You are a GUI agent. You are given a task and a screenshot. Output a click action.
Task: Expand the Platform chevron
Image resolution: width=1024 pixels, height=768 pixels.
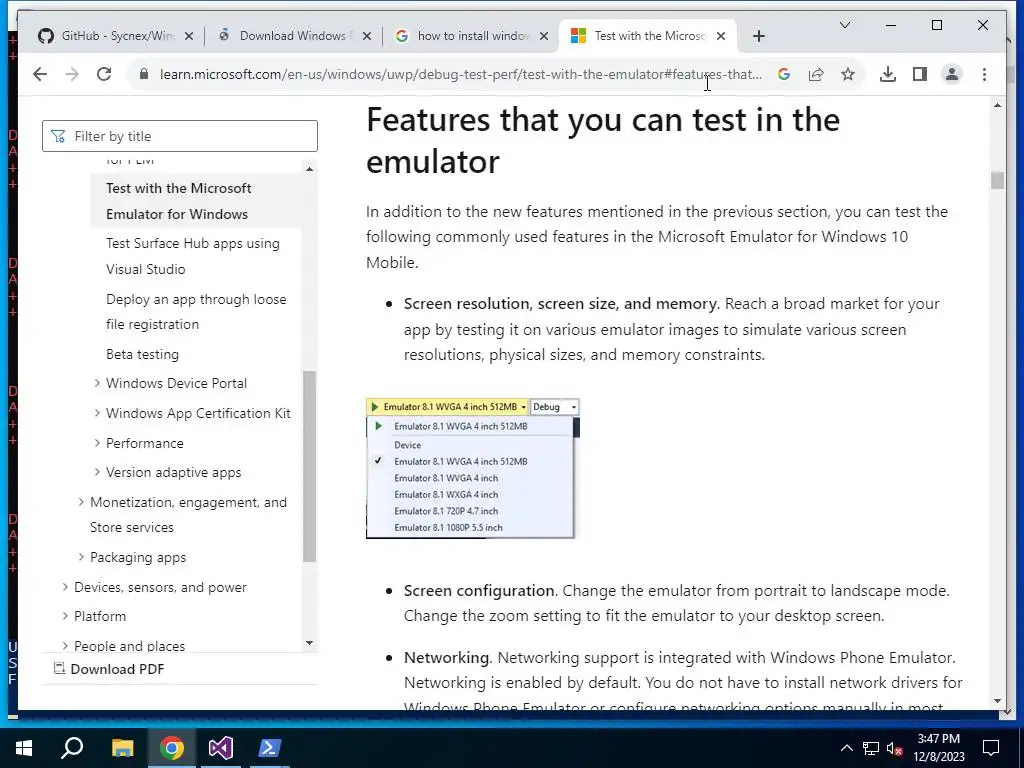click(65, 616)
